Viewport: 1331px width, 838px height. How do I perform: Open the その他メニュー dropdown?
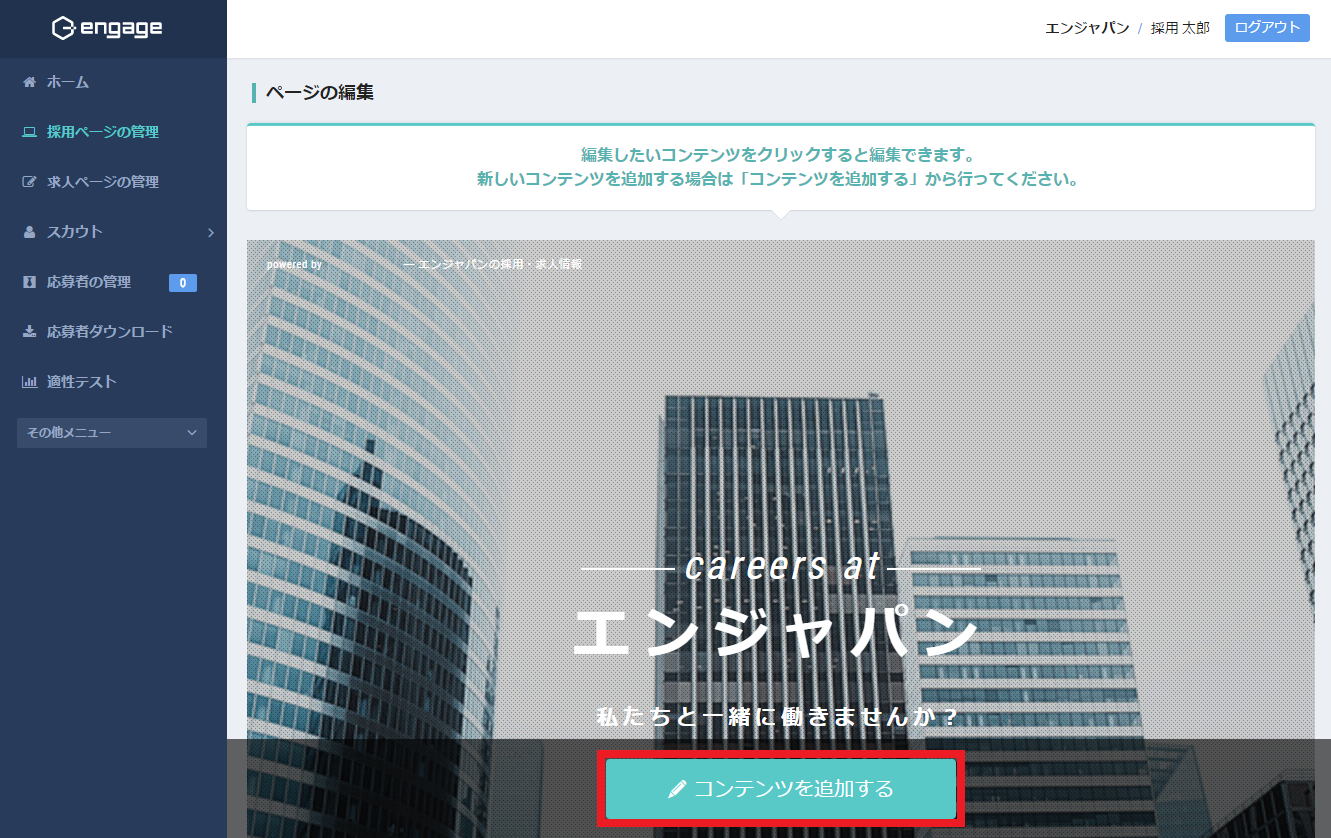pyautogui.click(x=112, y=433)
